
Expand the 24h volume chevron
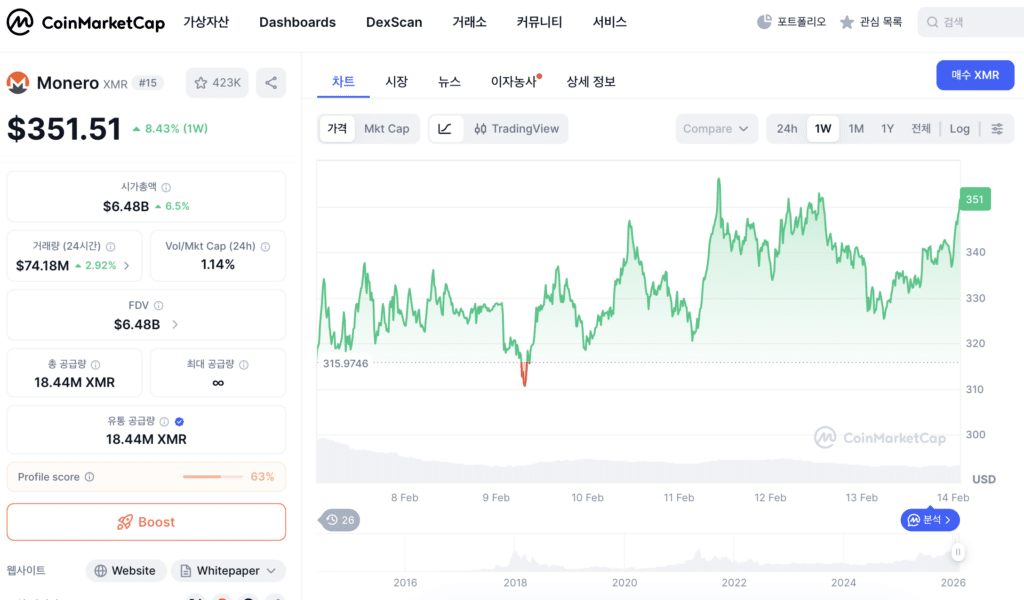click(127, 266)
